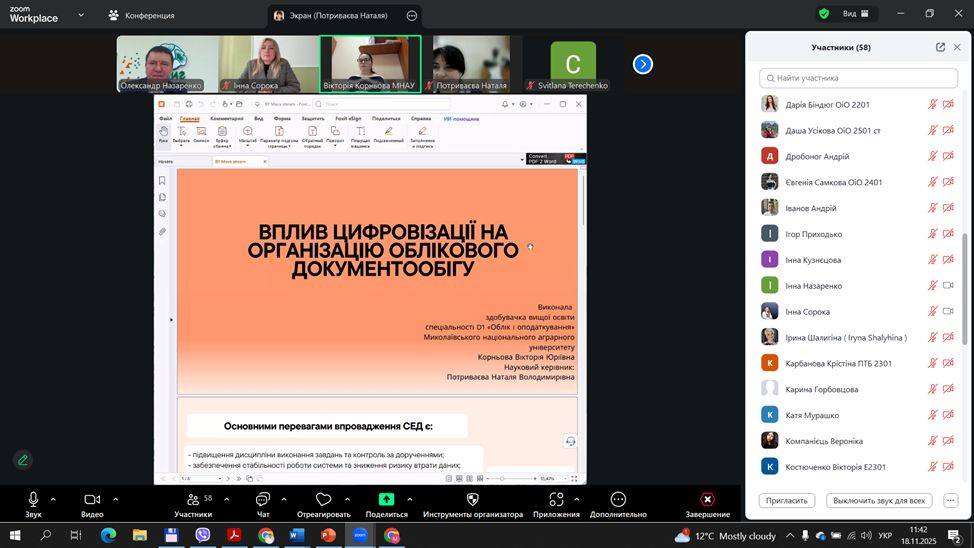The image size is (974, 548).
Task: Toggle microphone for Іванов Андрій
Action: [932, 208]
